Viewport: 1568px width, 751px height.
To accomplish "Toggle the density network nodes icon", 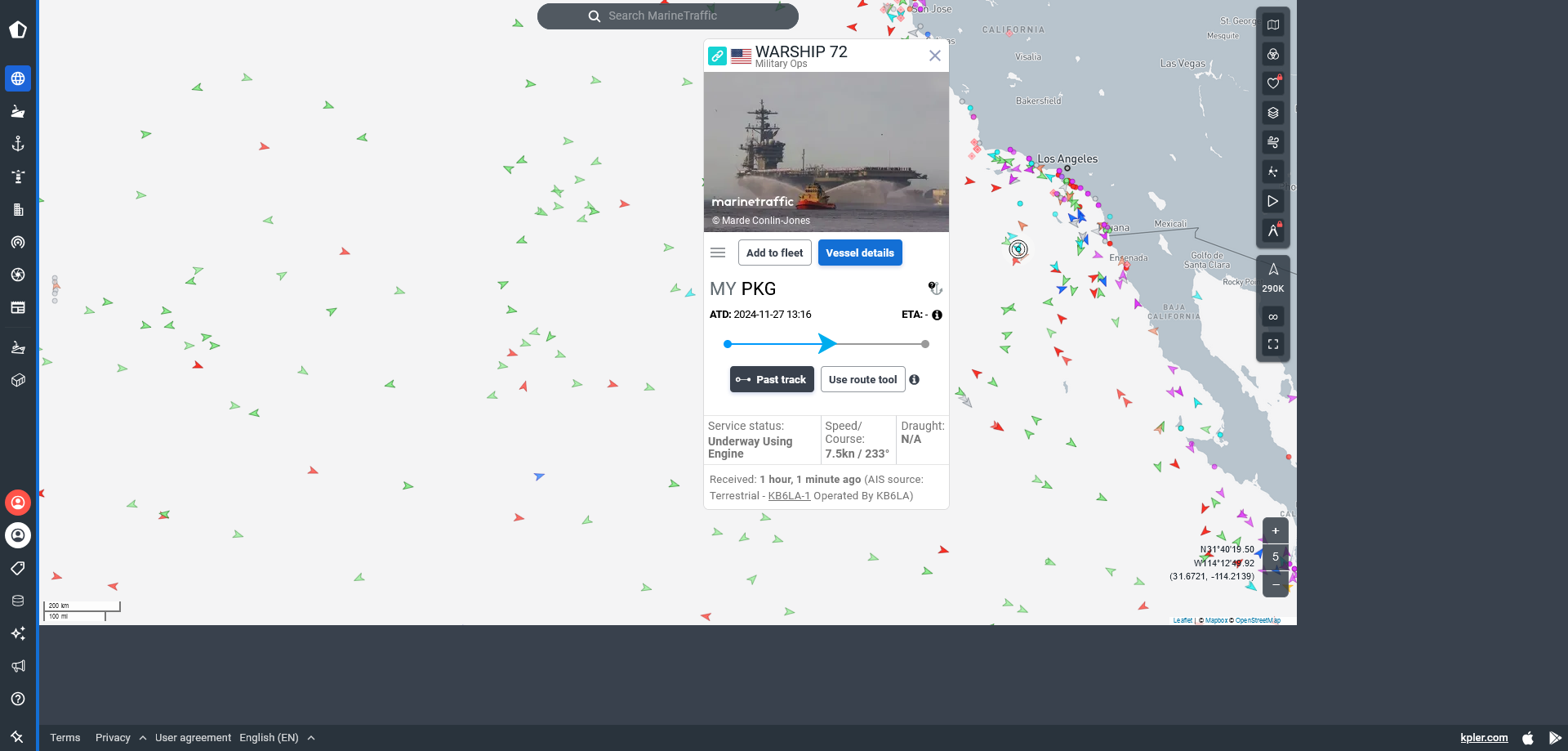I will 1273,172.
